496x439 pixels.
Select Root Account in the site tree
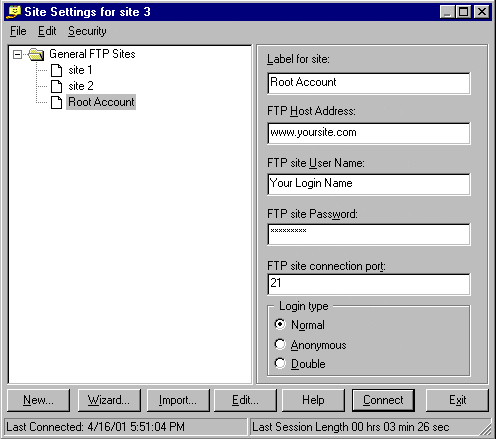pyautogui.click(x=101, y=102)
